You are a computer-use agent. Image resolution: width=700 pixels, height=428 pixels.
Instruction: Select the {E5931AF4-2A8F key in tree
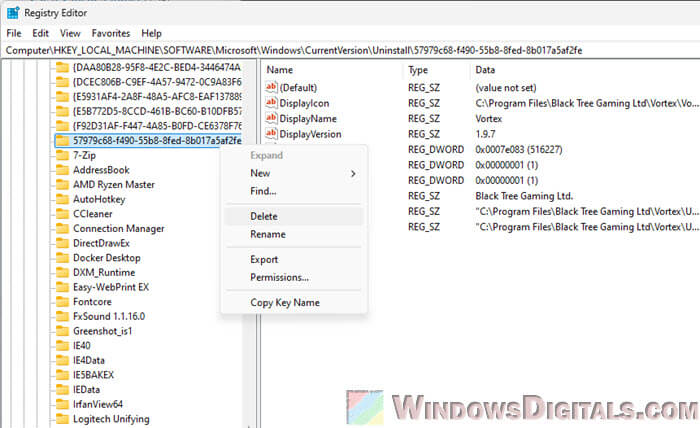[156, 97]
